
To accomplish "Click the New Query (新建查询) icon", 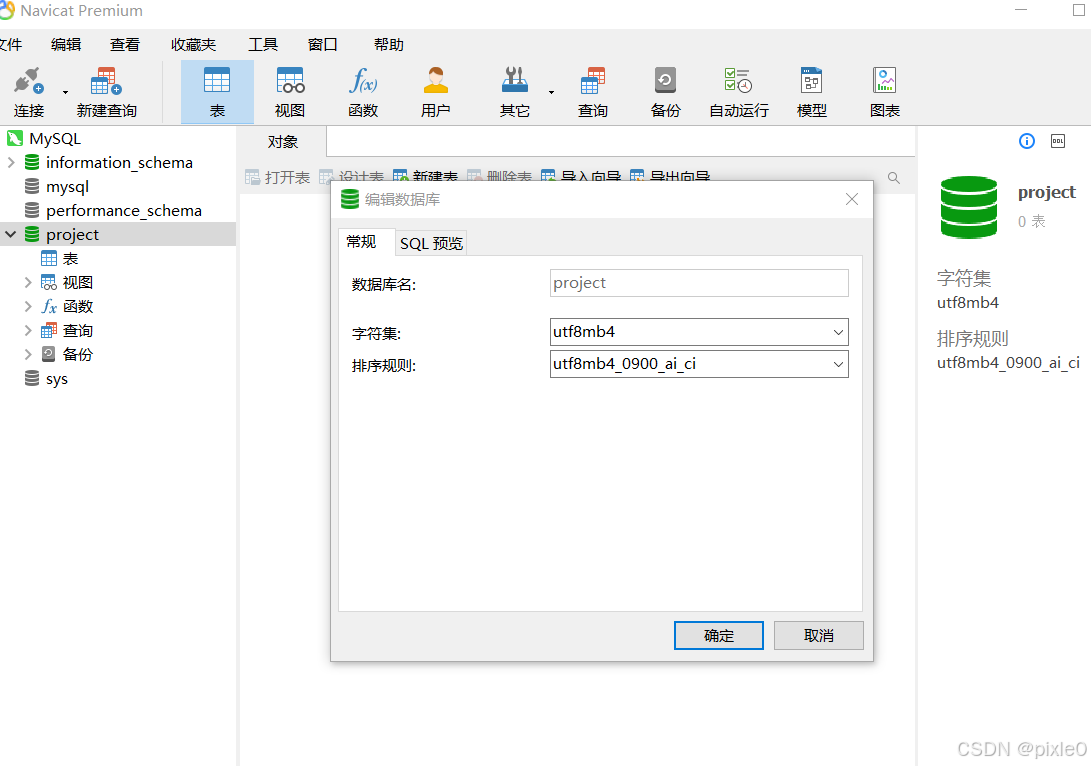I will (x=106, y=92).
